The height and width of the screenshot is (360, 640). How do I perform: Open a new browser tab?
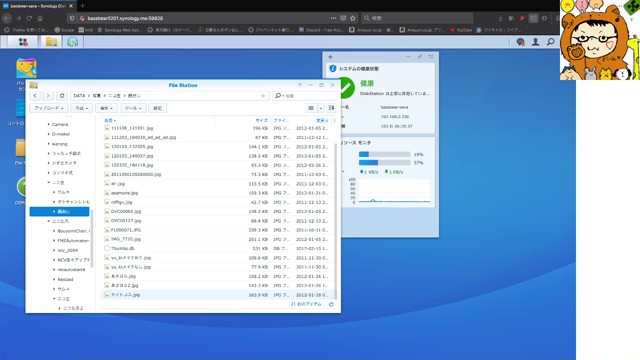82,6
